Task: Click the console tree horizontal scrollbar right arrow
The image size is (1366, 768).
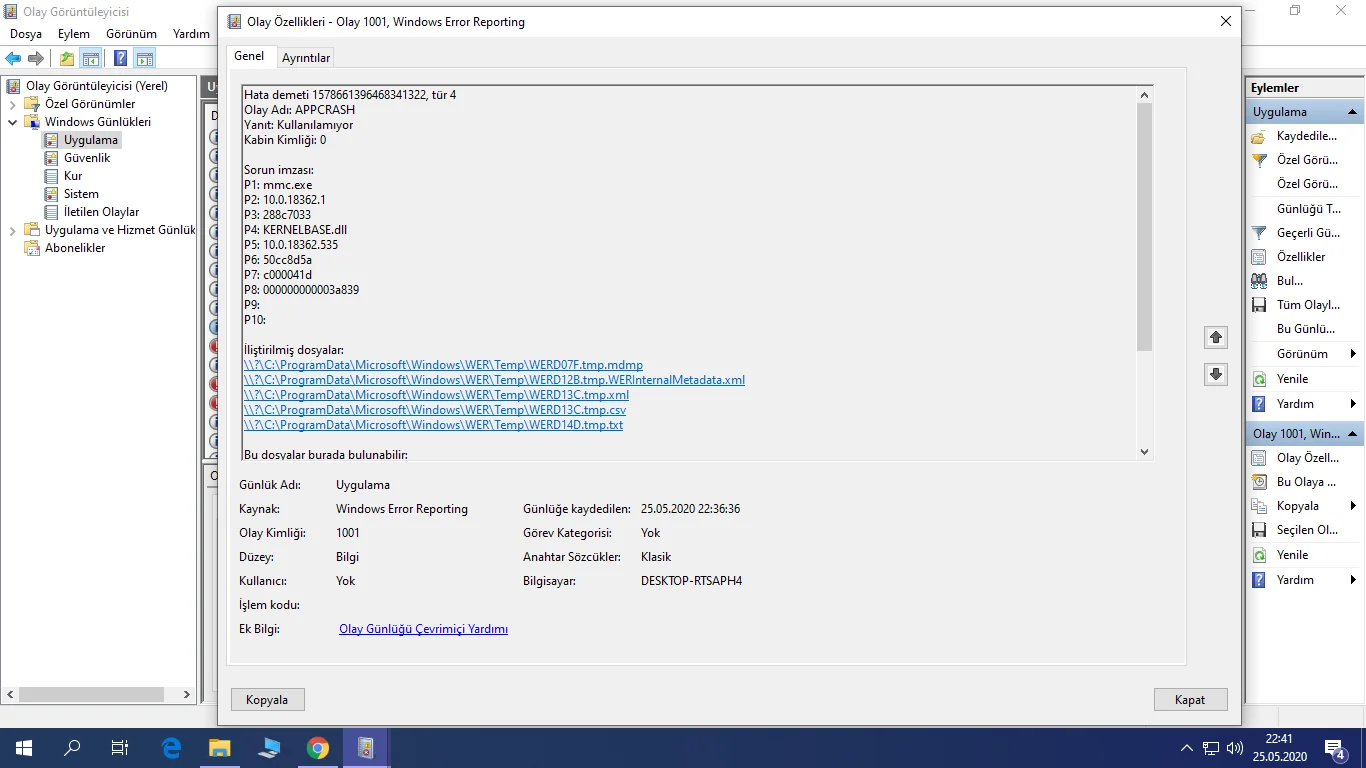Action: coord(186,694)
